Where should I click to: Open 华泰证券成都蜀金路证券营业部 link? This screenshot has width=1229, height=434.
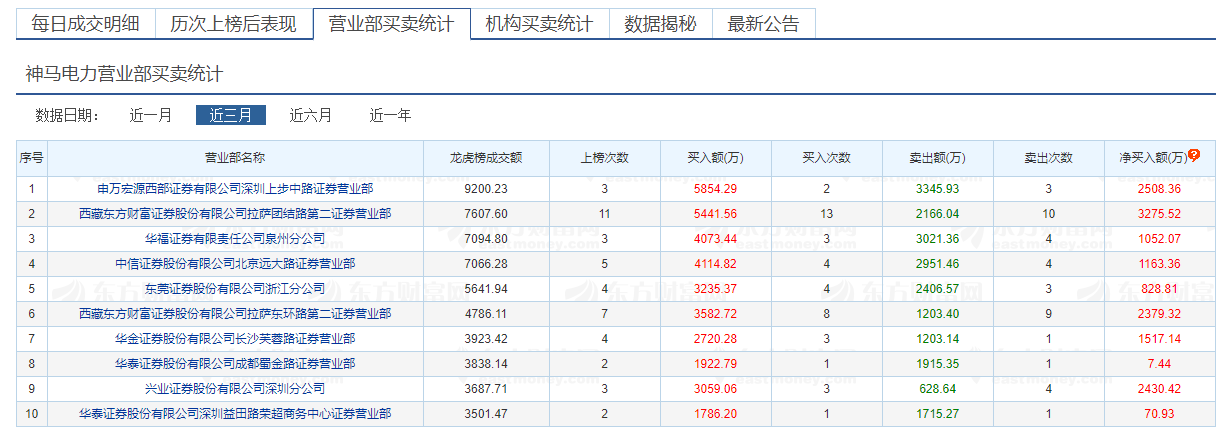tap(235, 363)
